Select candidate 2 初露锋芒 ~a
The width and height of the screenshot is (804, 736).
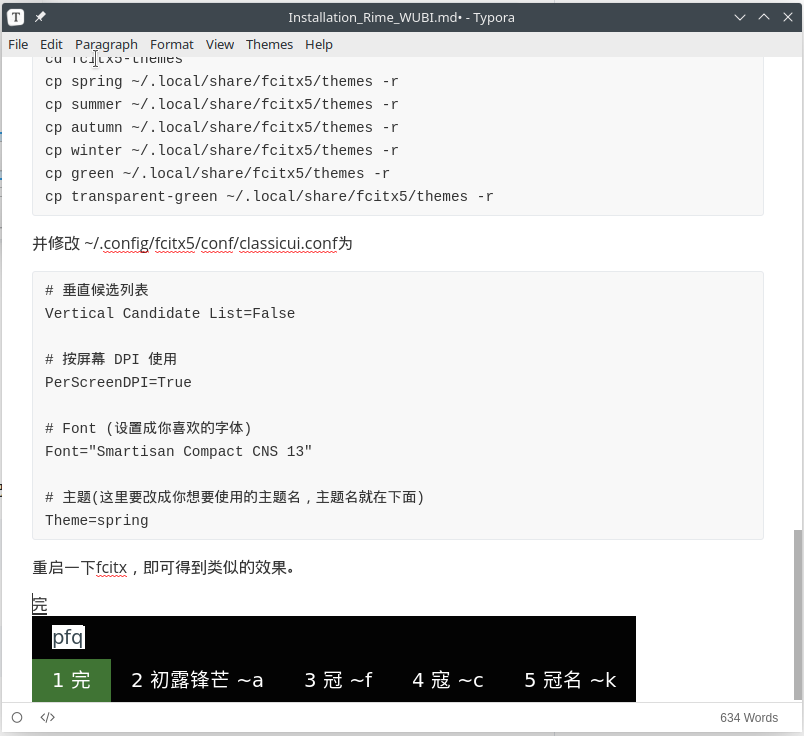[x=197, y=680]
